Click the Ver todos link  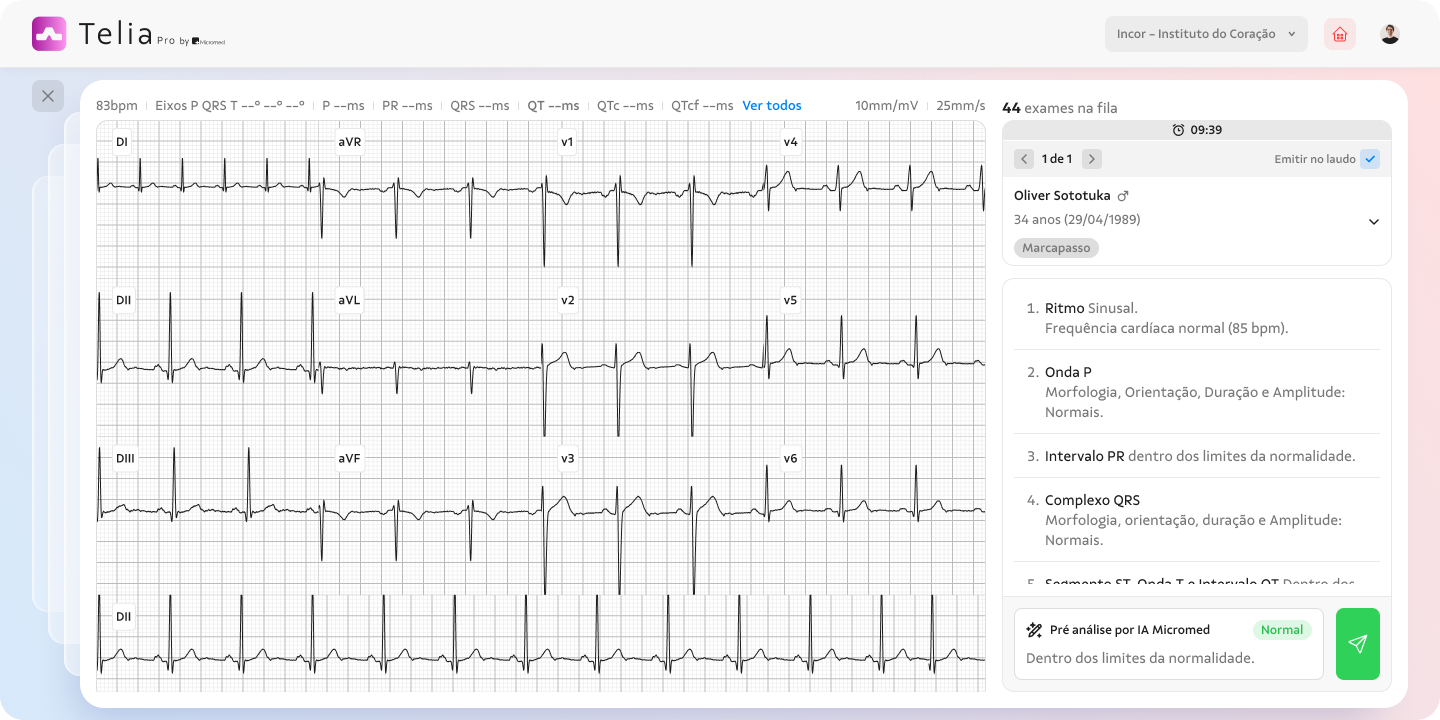(x=771, y=106)
